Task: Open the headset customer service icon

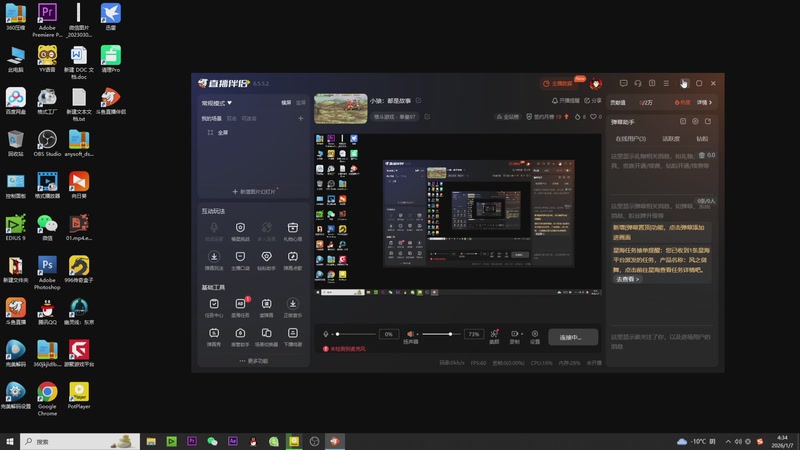Action: (638, 83)
